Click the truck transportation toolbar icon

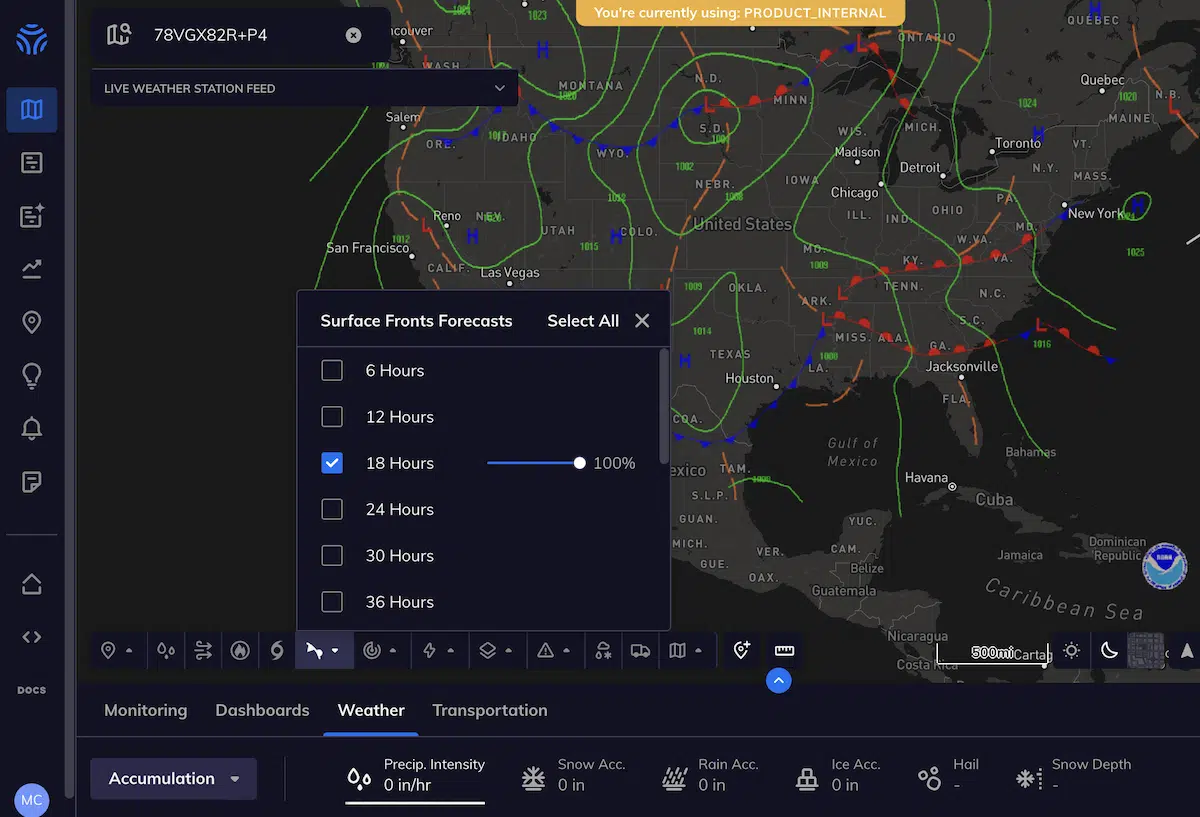click(640, 651)
